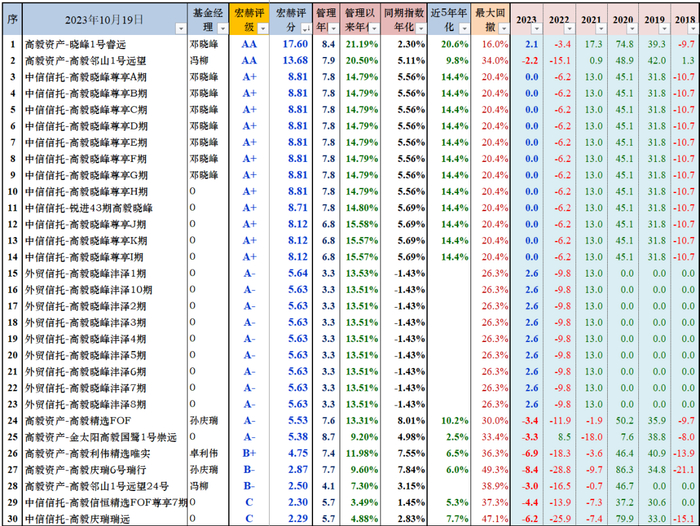Open the 同期指数年化 column filter dropdown
The height and width of the screenshot is (526, 700).
click(x=421, y=29)
